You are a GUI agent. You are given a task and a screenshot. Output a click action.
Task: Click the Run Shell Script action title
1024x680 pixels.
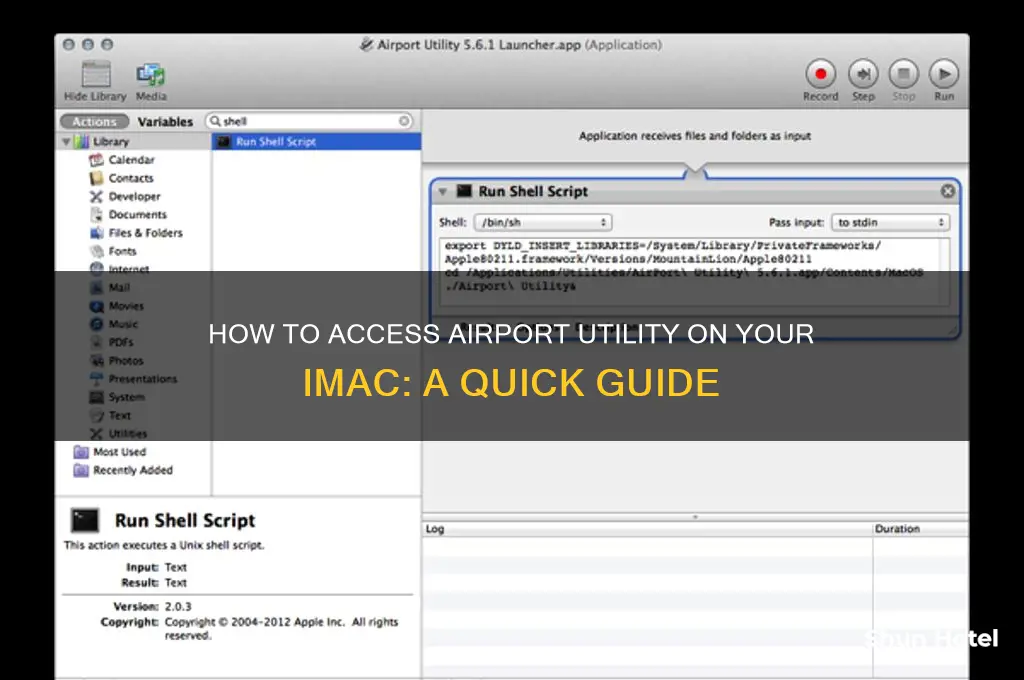(533, 191)
